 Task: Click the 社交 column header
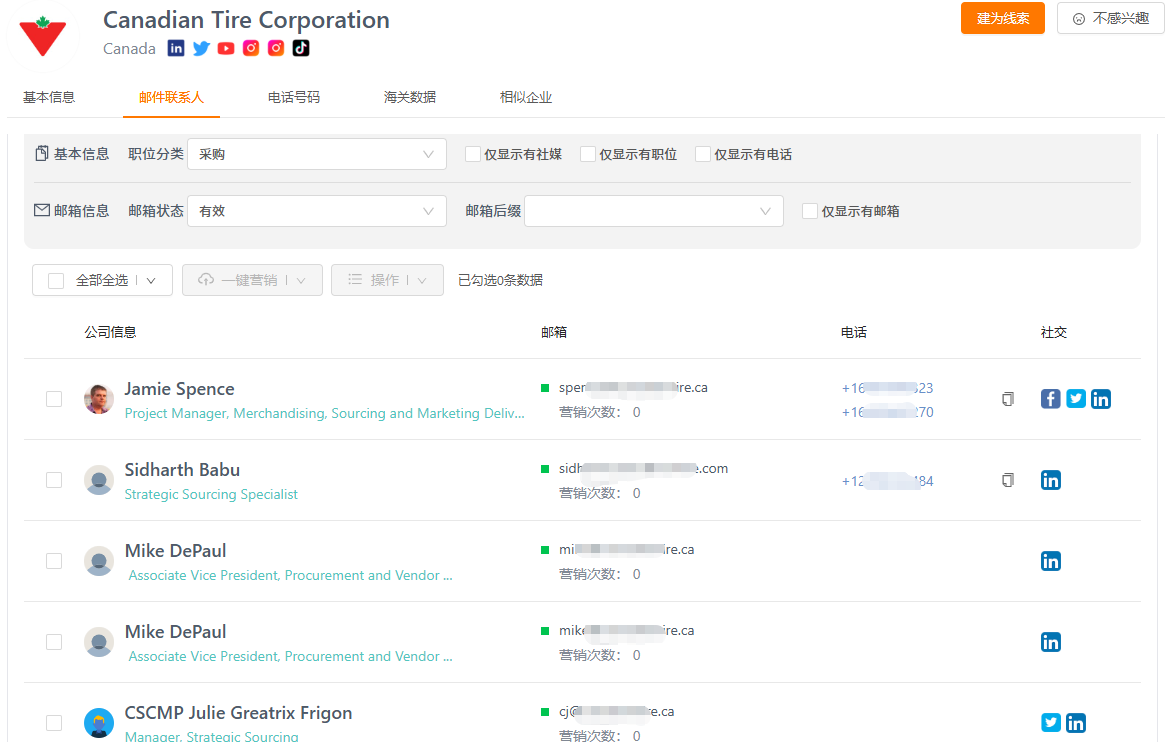click(1053, 332)
